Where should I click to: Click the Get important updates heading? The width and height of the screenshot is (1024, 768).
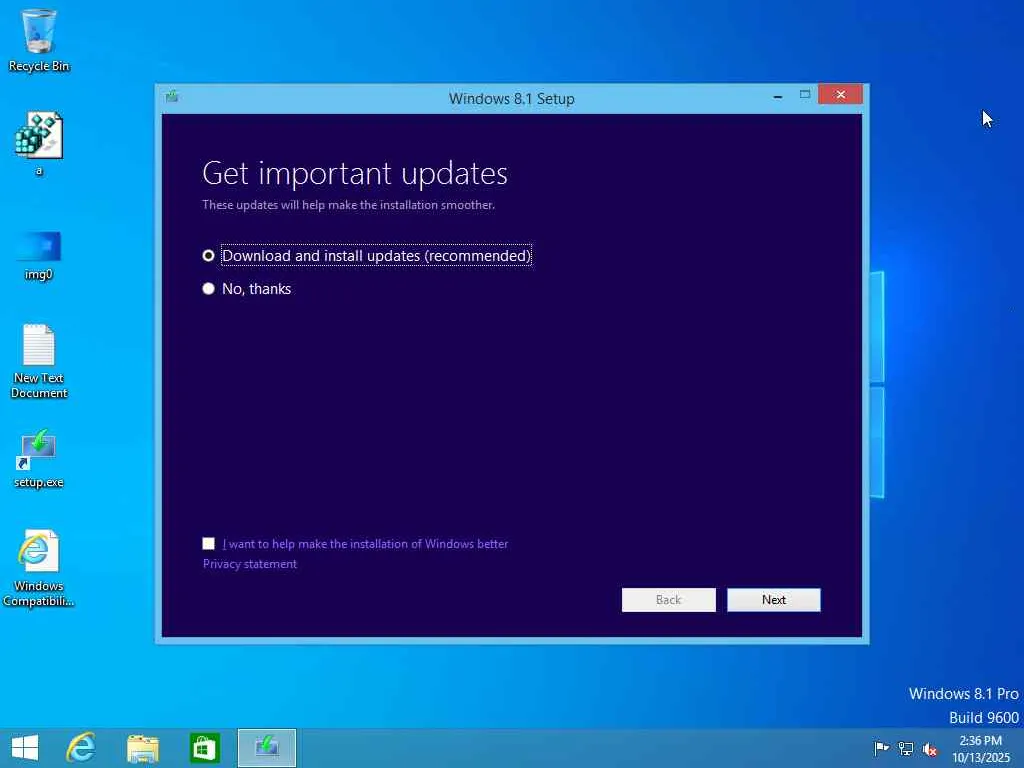pyautogui.click(x=355, y=173)
